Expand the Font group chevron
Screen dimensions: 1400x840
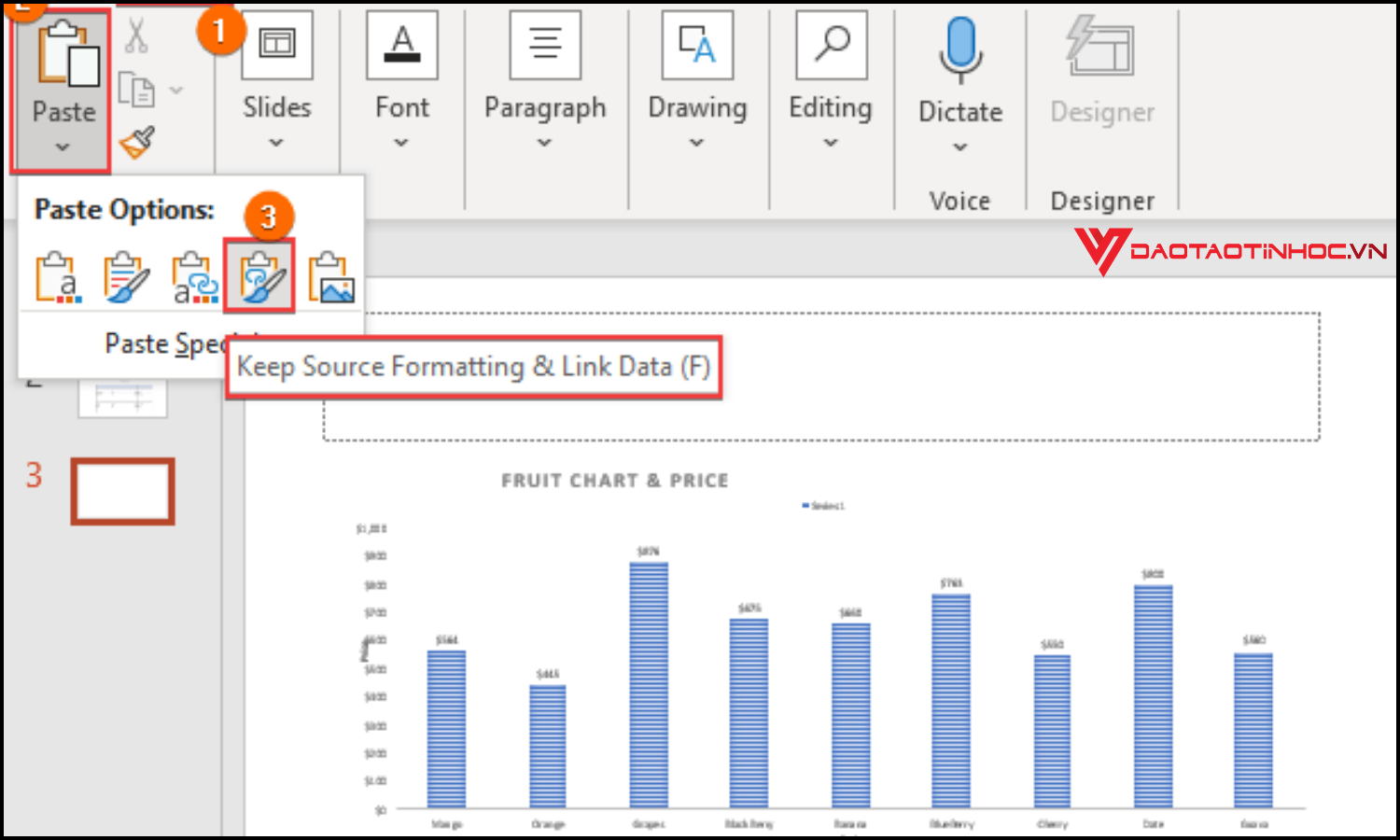(x=401, y=143)
